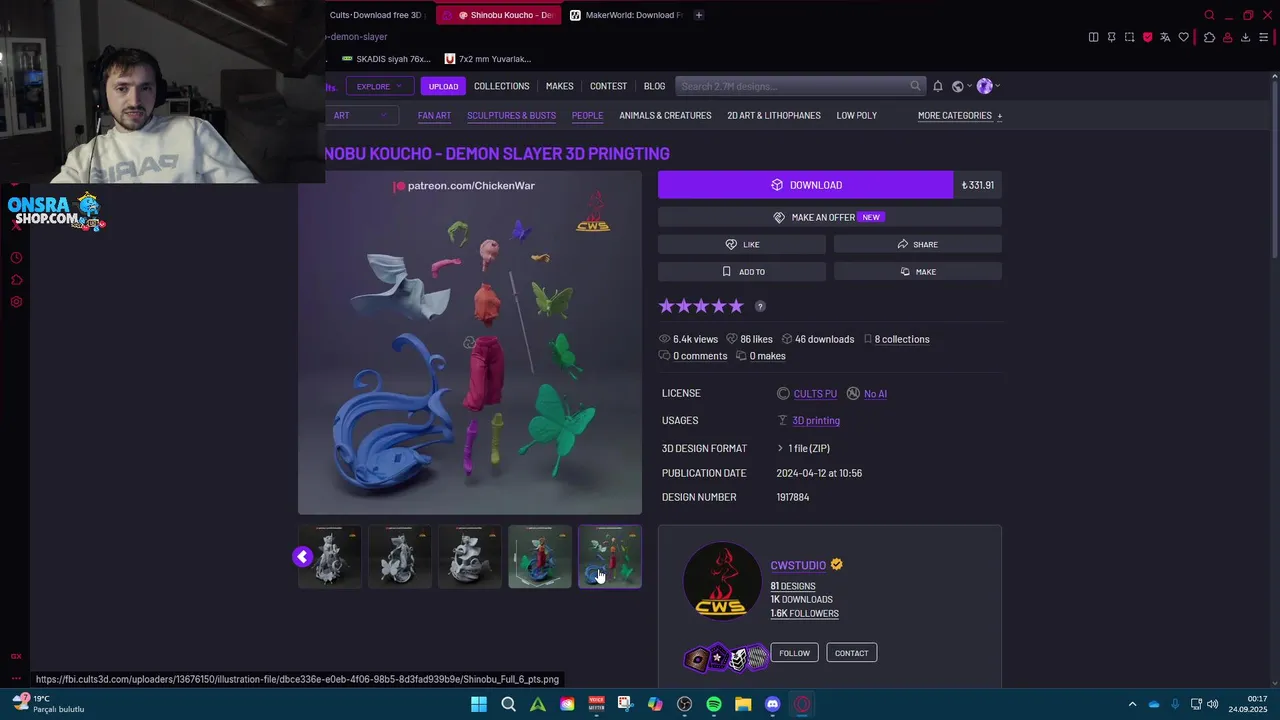
Task: Focus the 'Search 2.7M designs' field
Action: pyautogui.click(x=800, y=86)
